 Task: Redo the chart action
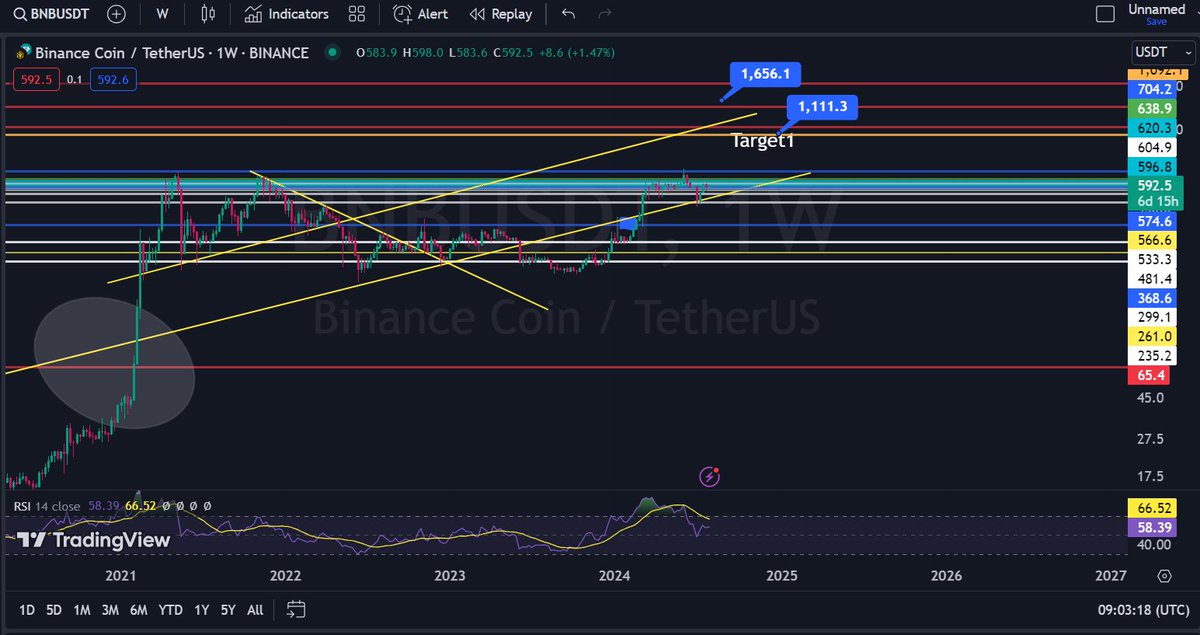coord(603,14)
